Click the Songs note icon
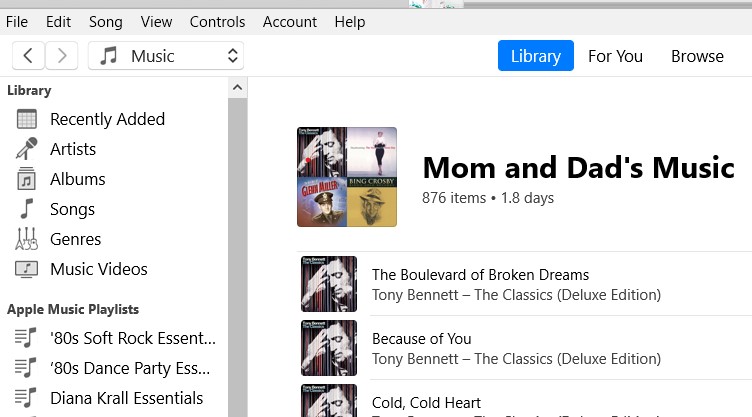 click(26, 209)
